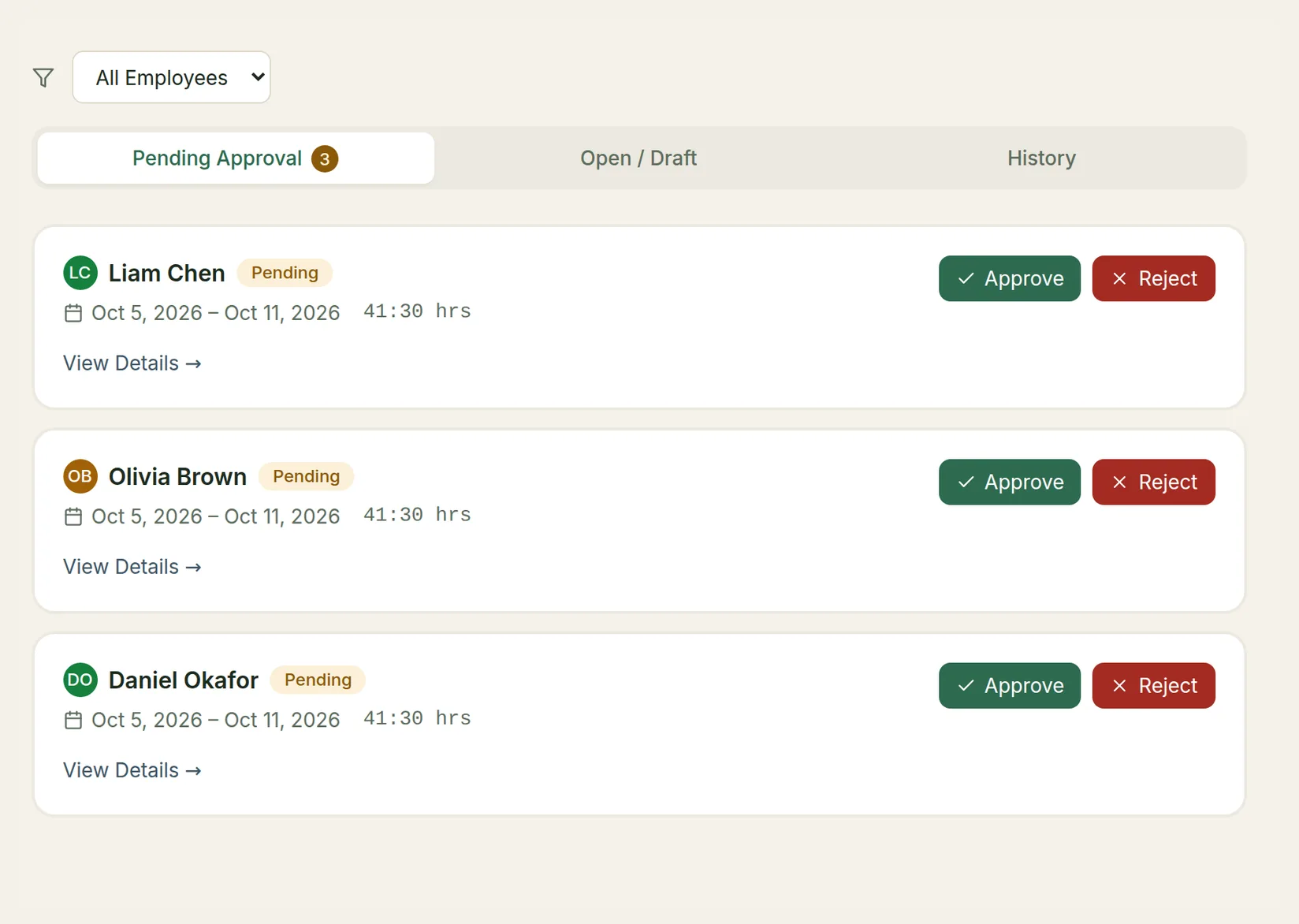
Task: Click the date range in Daniel Okafor's card
Action: 216,720
